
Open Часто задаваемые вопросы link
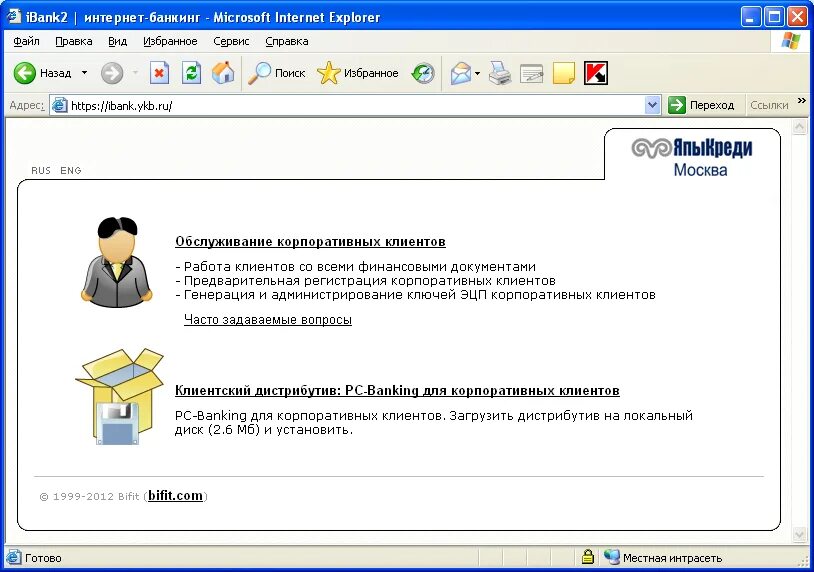click(268, 320)
